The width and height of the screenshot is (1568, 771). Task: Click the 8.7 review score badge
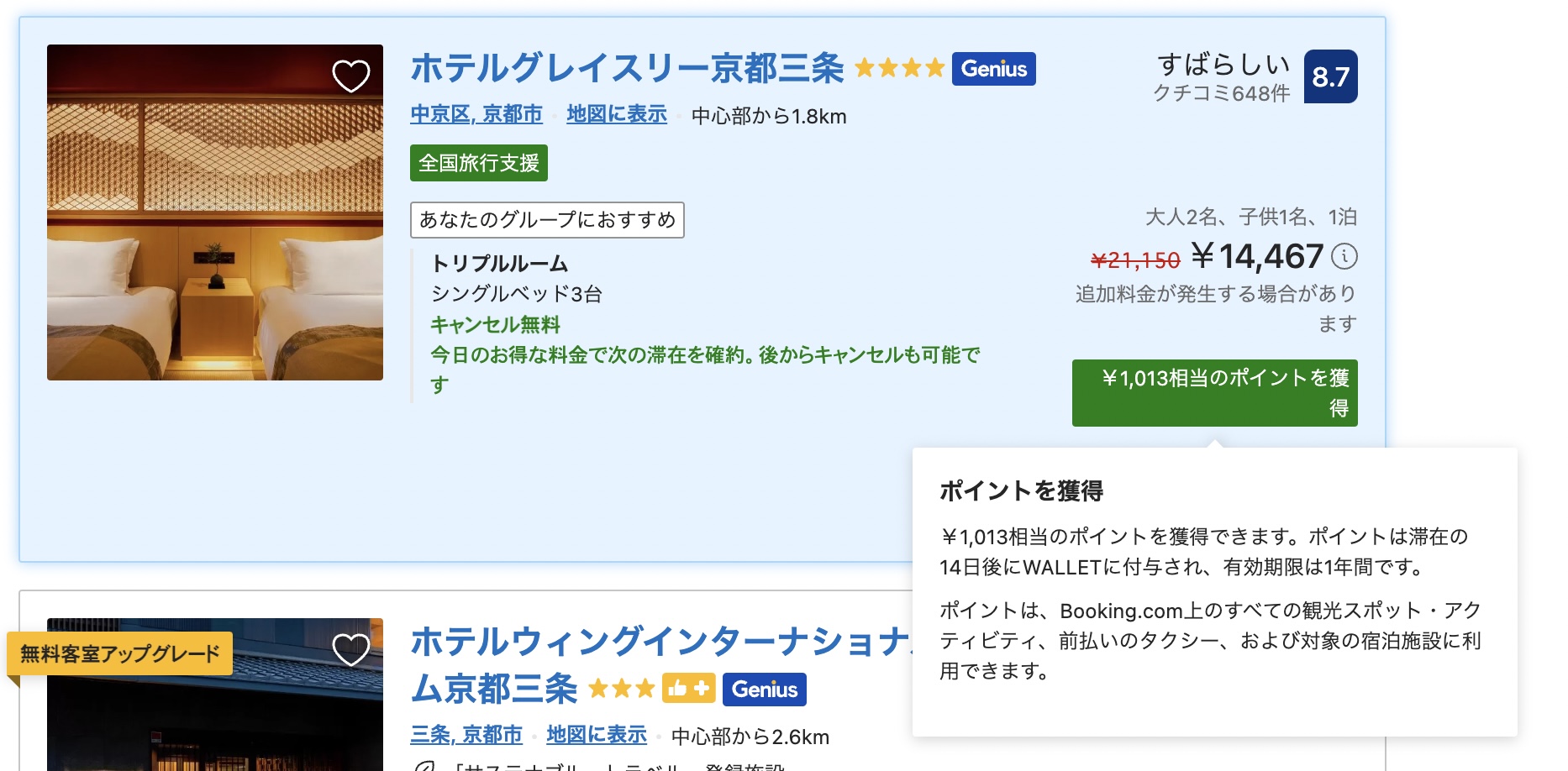[1330, 79]
